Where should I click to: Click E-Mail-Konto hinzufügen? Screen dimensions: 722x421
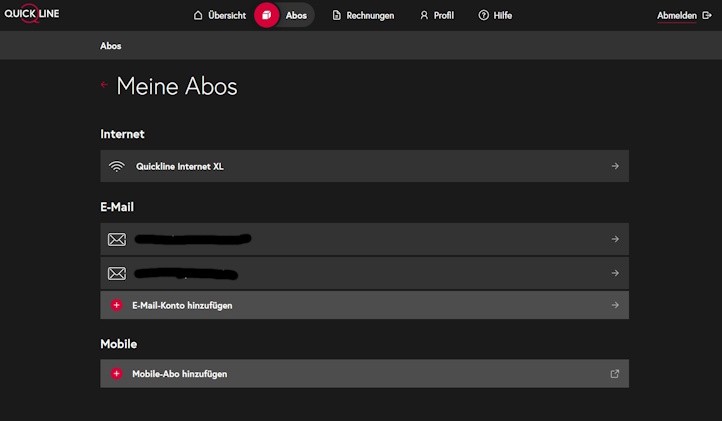[x=365, y=305]
